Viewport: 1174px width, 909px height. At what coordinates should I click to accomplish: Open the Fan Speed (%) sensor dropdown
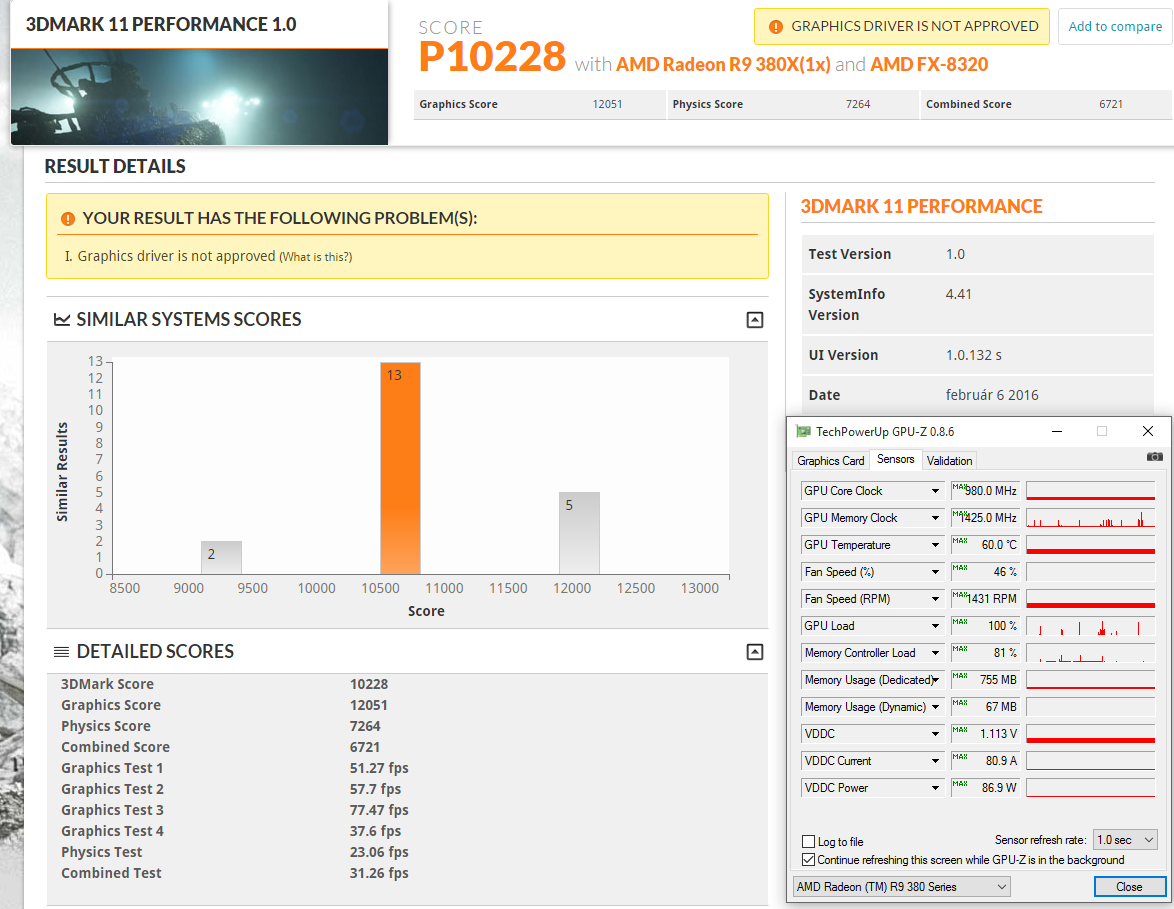[x=935, y=572]
